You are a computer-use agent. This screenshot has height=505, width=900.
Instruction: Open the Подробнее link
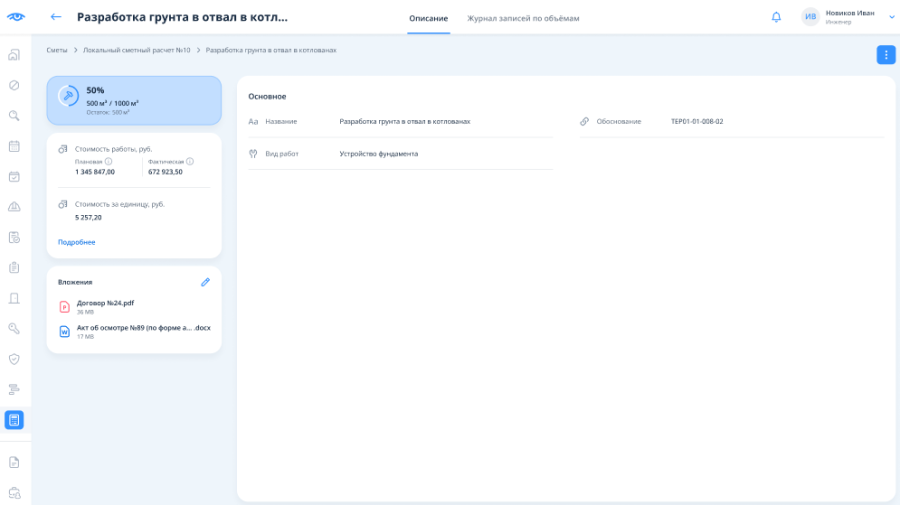click(x=76, y=242)
